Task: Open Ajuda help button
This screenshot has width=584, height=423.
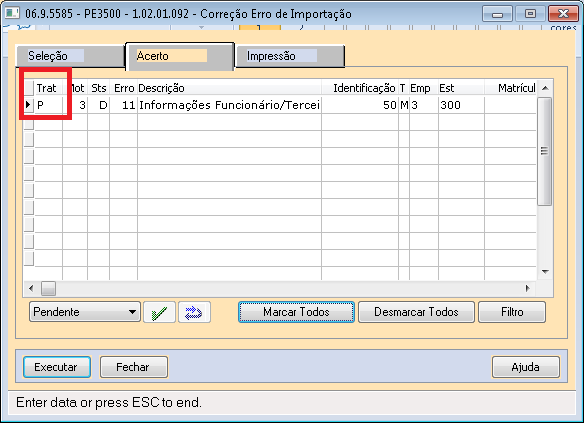Action: pos(526,367)
